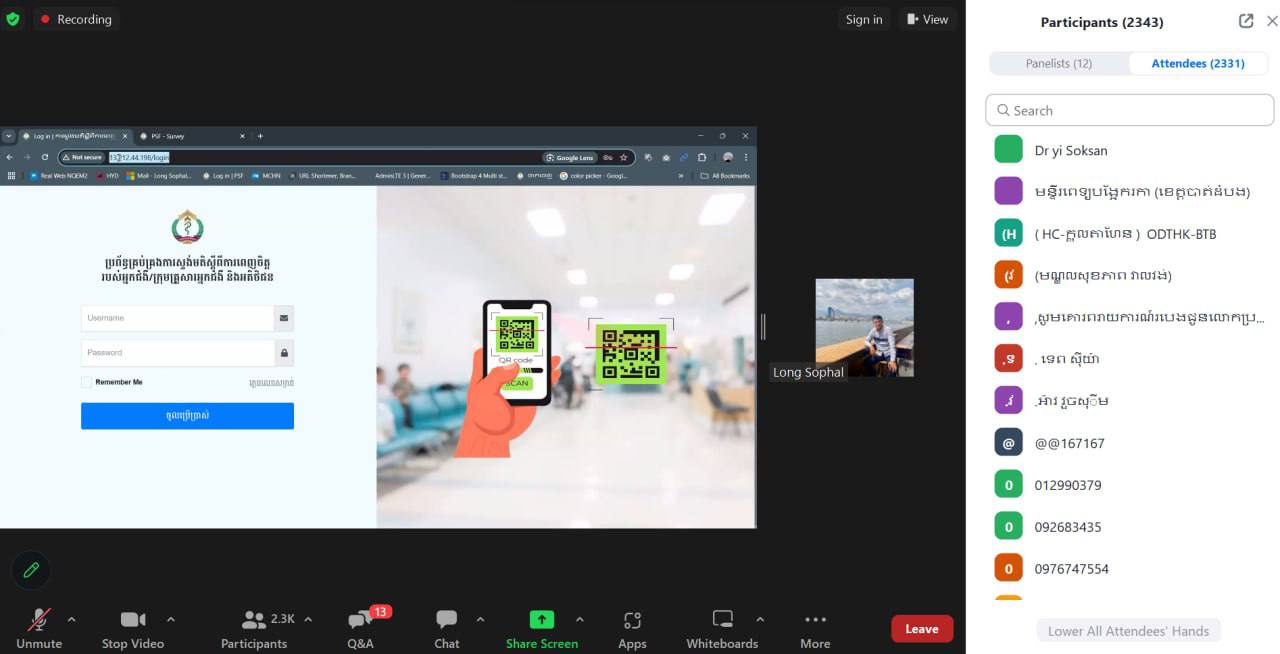
Task: Open All Bookmarks folder in shared browser
Action: (726, 175)
